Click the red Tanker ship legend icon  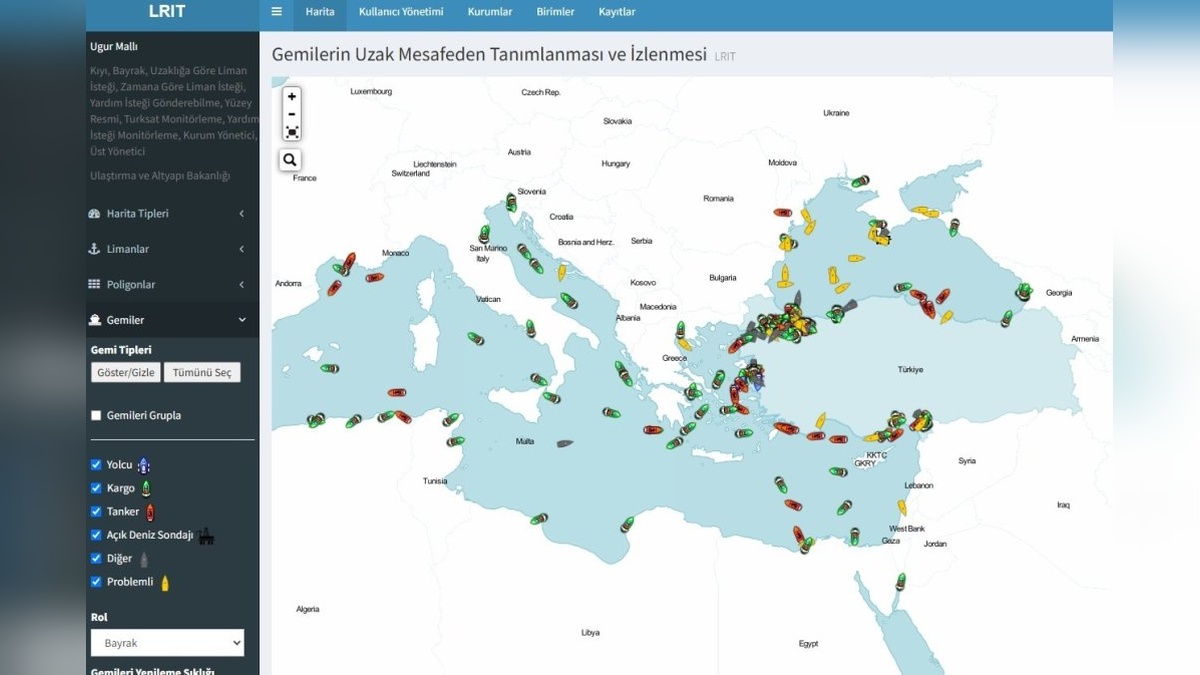click(x=150, y=512)
